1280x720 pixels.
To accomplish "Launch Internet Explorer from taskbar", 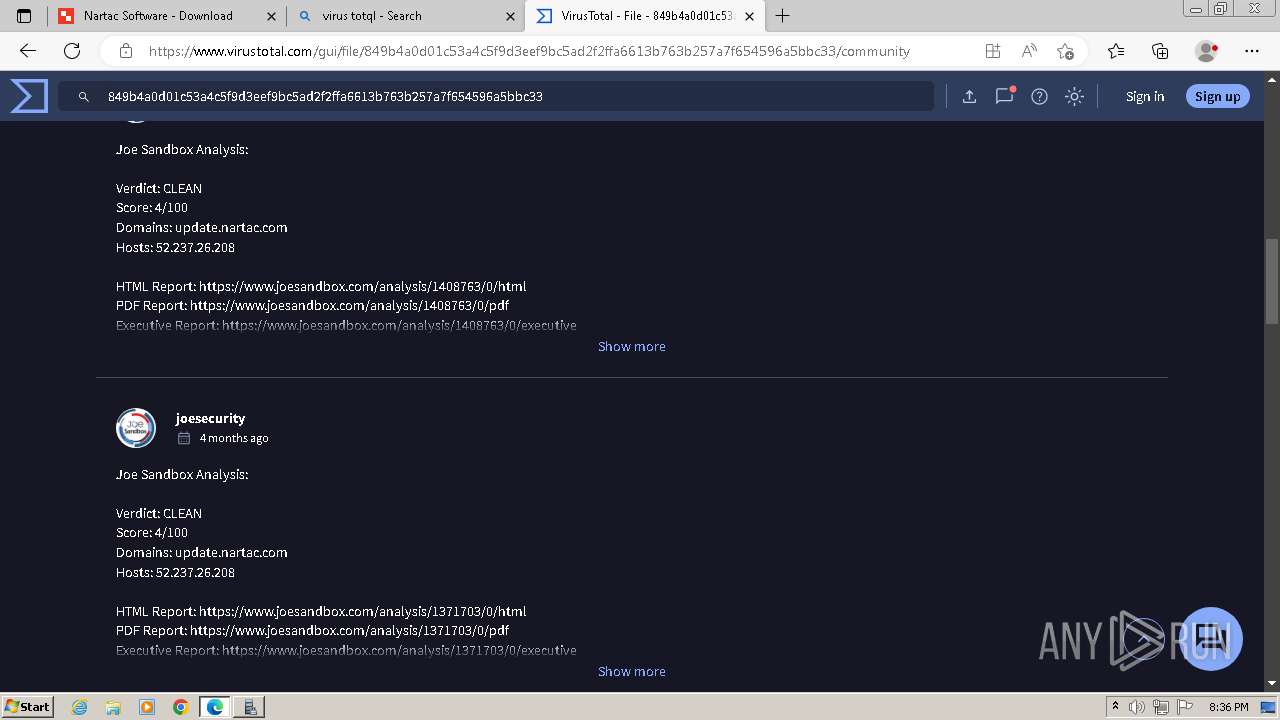I will (x=80, y=707).
